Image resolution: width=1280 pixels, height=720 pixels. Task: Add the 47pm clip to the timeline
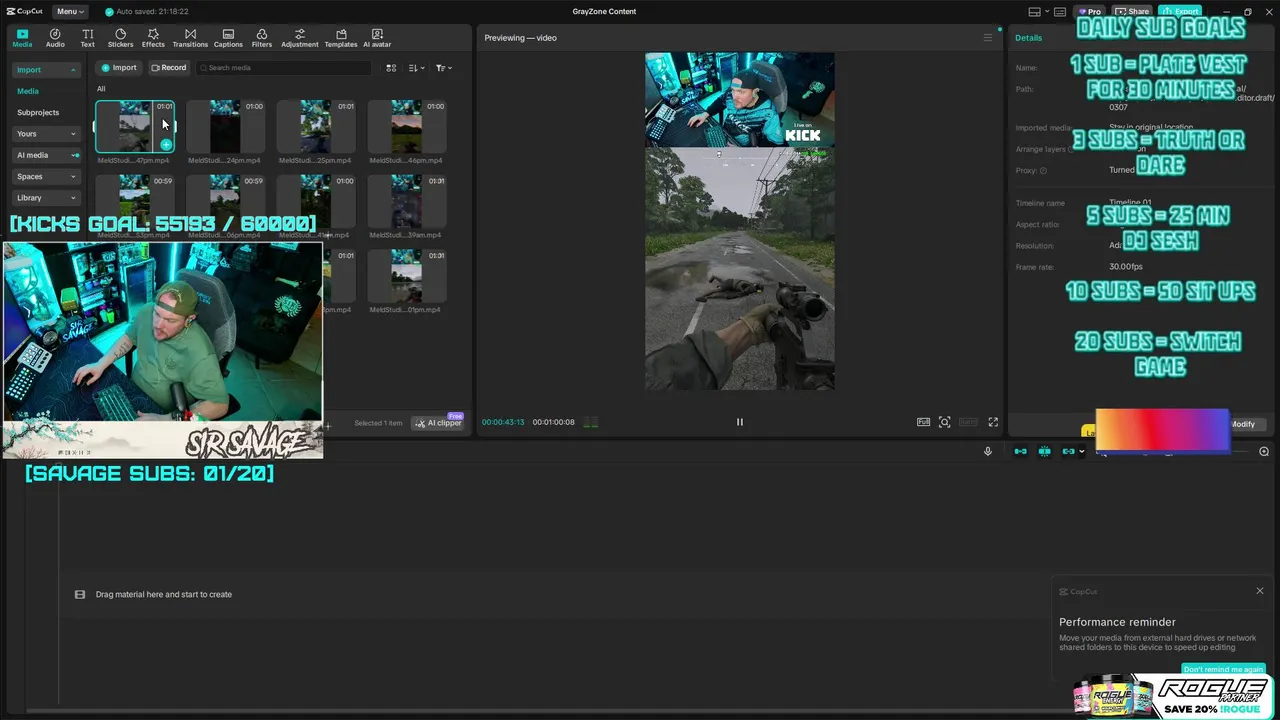[x=166, y=145]
